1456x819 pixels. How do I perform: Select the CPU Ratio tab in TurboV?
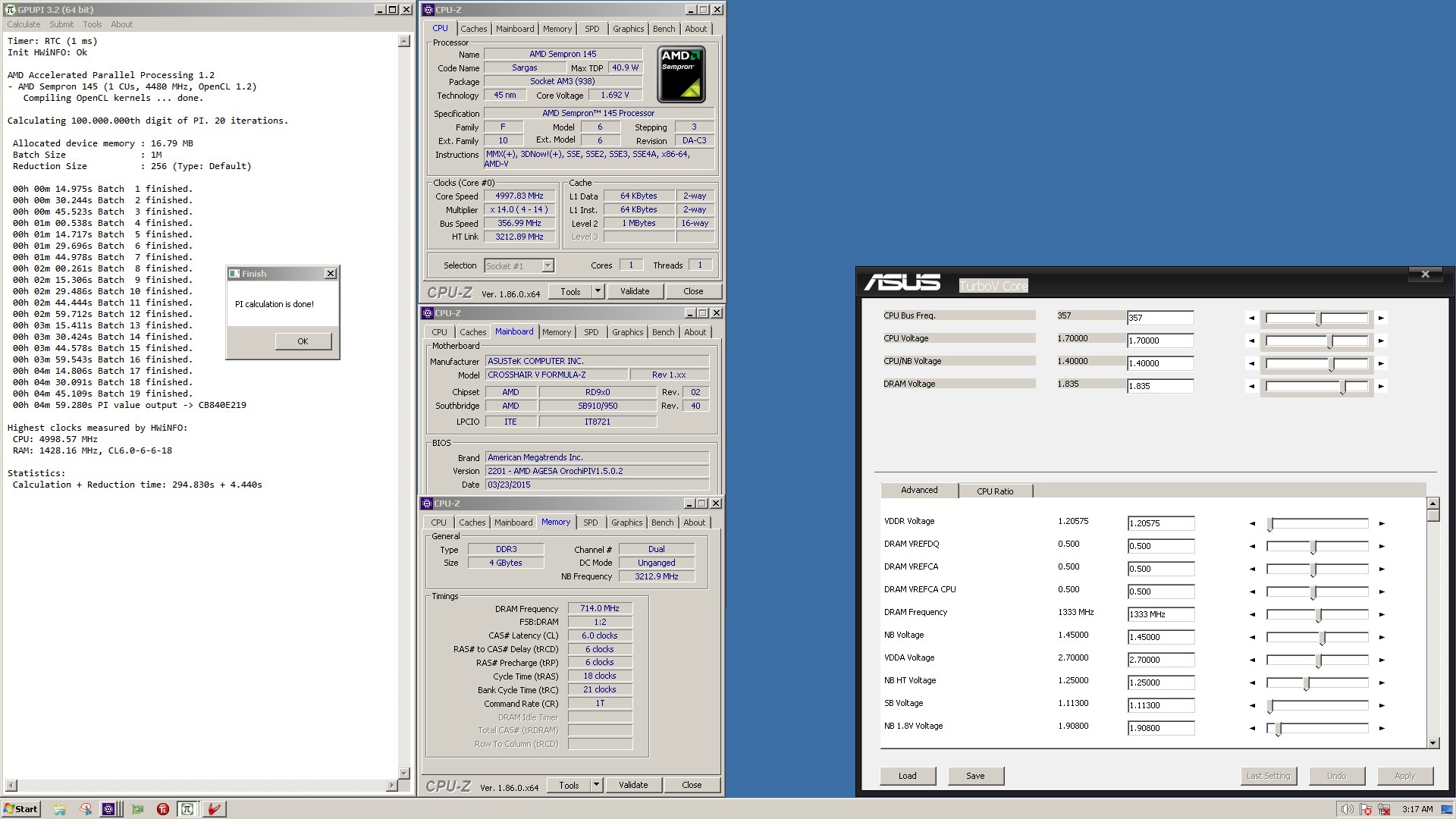pyautogui.click(x=995, y=491)
